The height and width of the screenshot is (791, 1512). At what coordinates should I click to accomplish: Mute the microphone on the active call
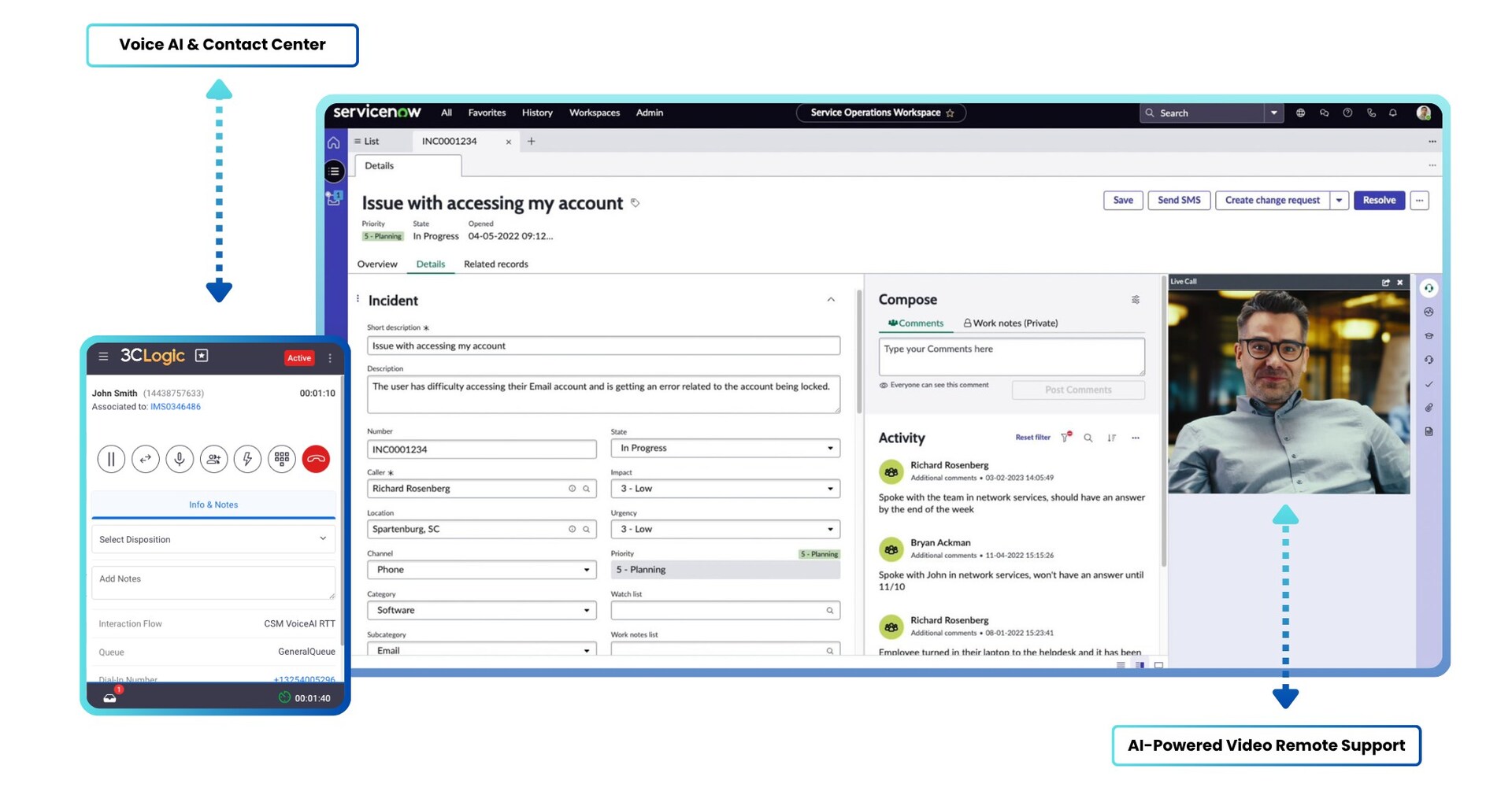[x=180, y=459]
